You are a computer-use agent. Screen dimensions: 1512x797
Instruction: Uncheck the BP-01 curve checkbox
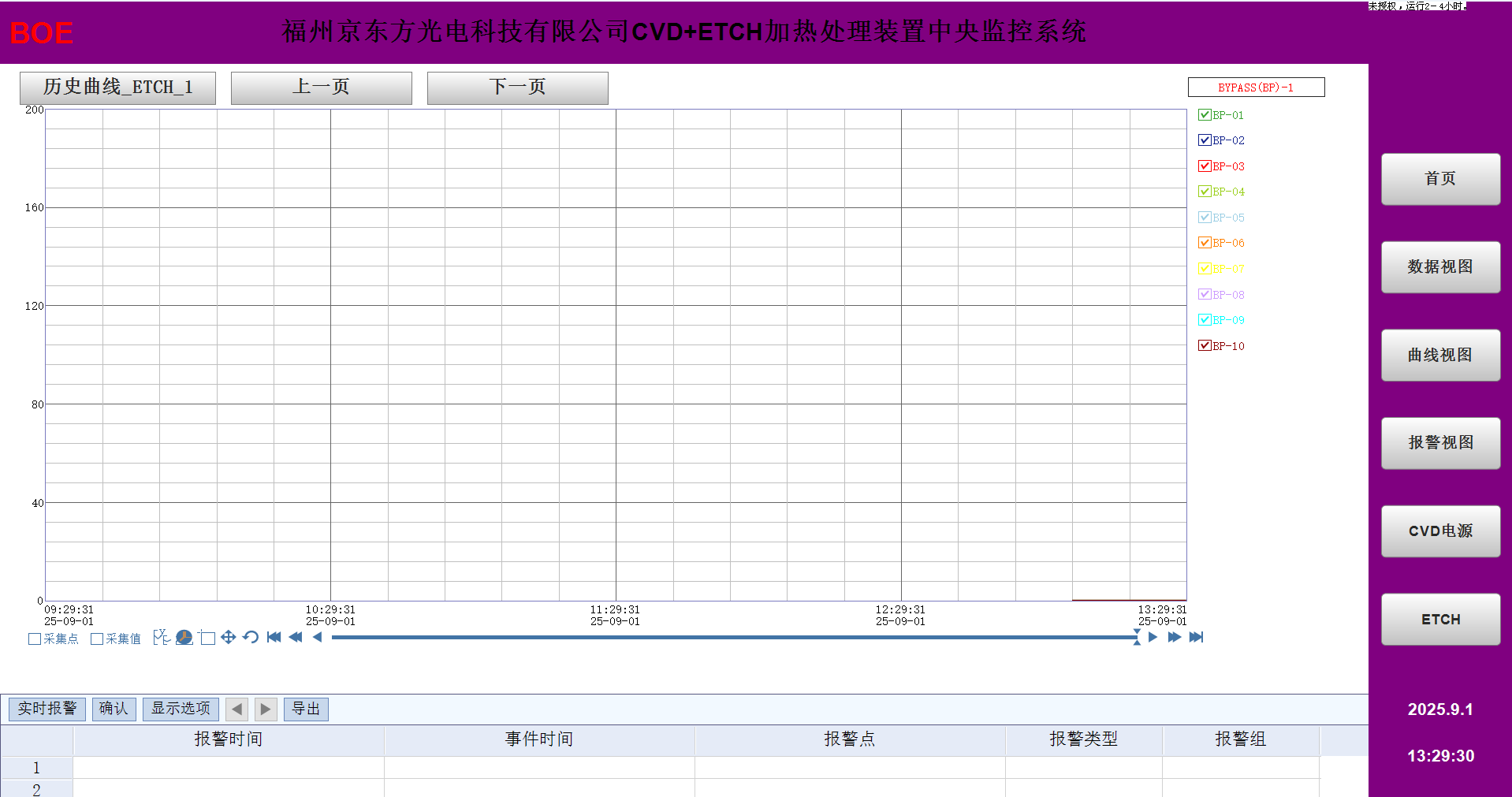click(1204, 115)
